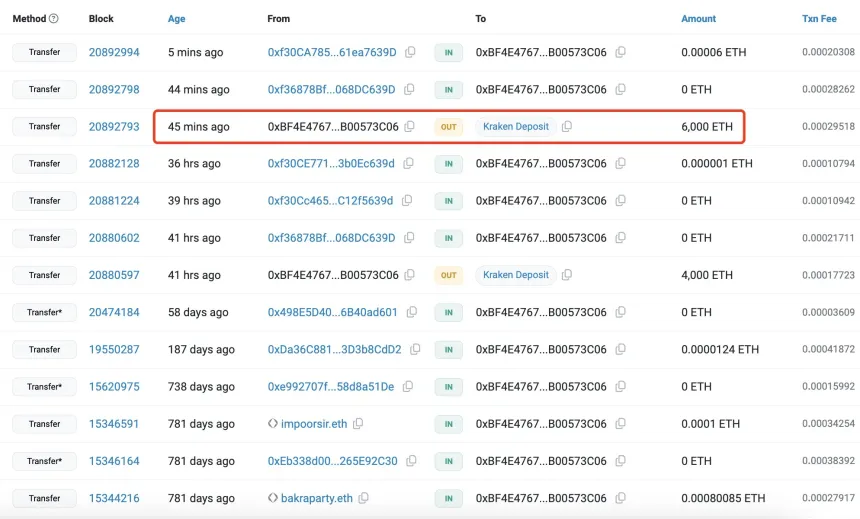Click the OUT badge in the 4,000 ETH row
860x519 pixels.
pyautogui.click(x=448, y=275)
